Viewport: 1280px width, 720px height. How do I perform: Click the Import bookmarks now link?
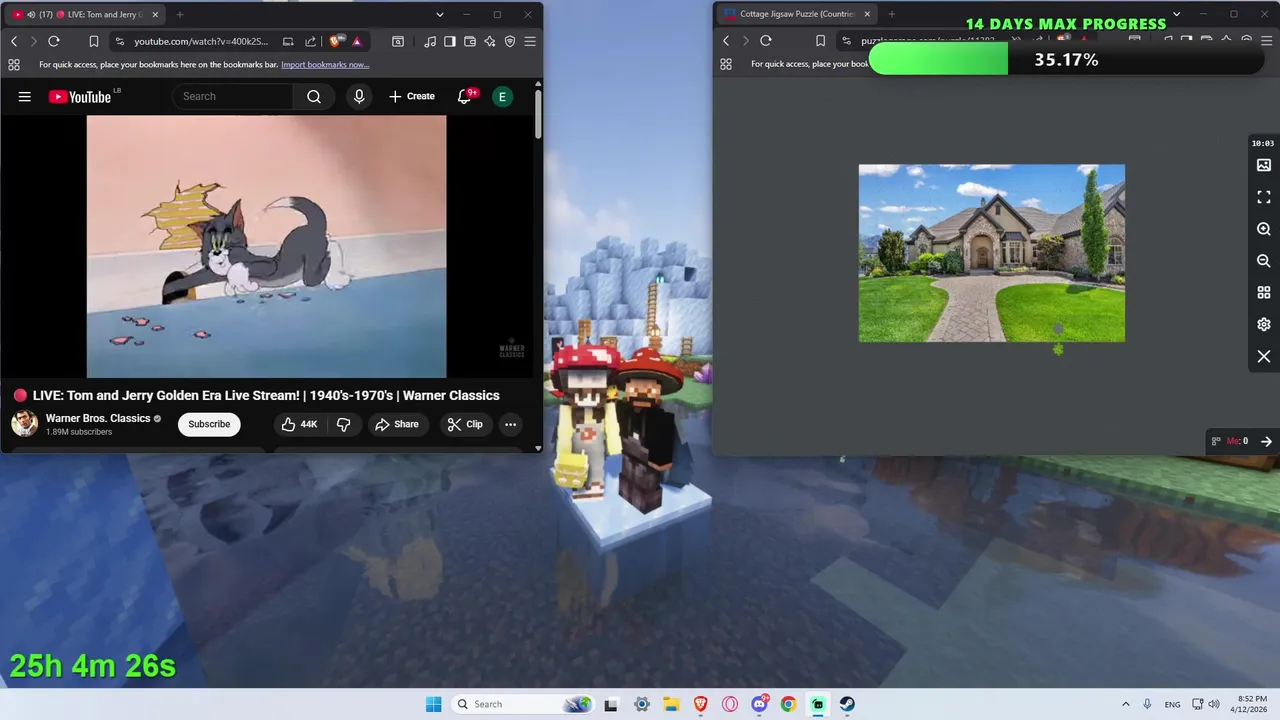click(x=325, y=64)
